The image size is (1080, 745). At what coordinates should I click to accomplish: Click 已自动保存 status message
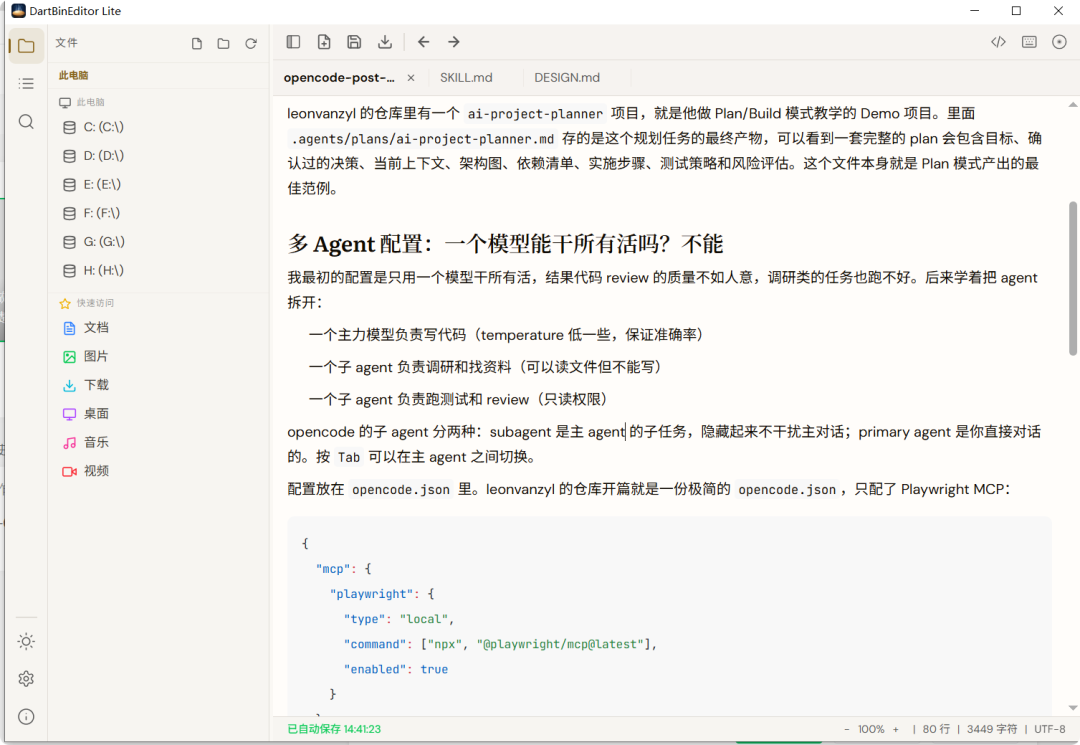coord(334,729)
